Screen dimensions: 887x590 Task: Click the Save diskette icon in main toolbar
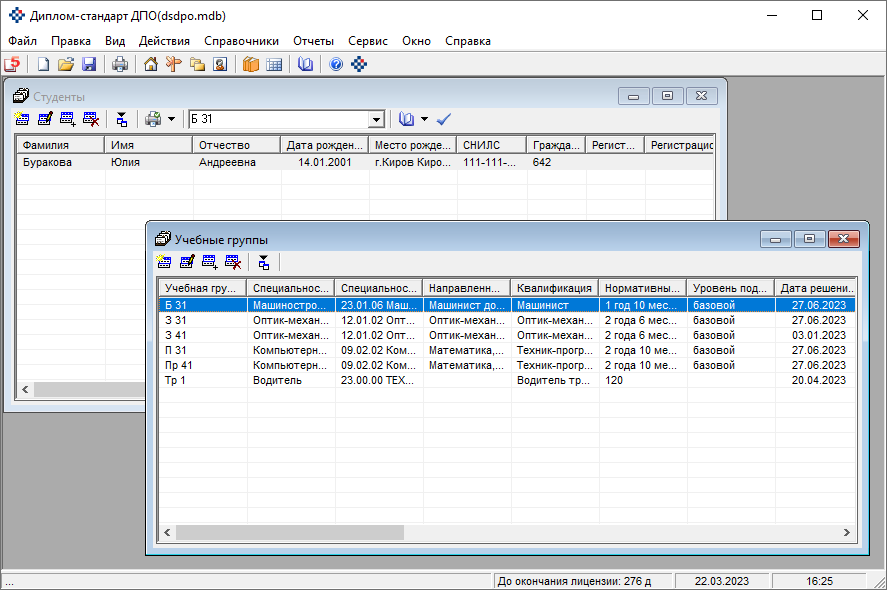pyautogui.click(x=89, y=65)
